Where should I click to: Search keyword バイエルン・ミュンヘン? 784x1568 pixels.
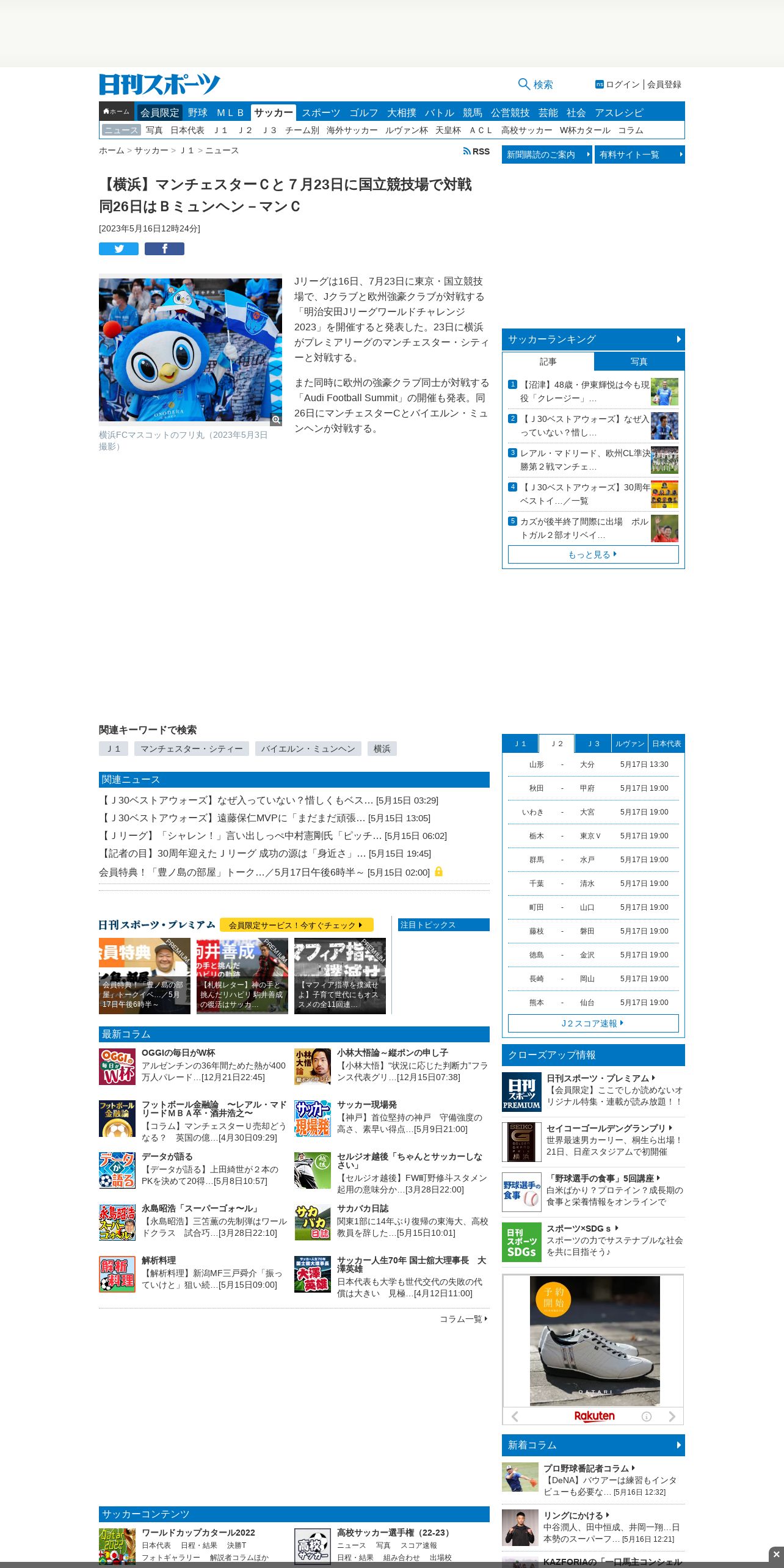point(308,749)
